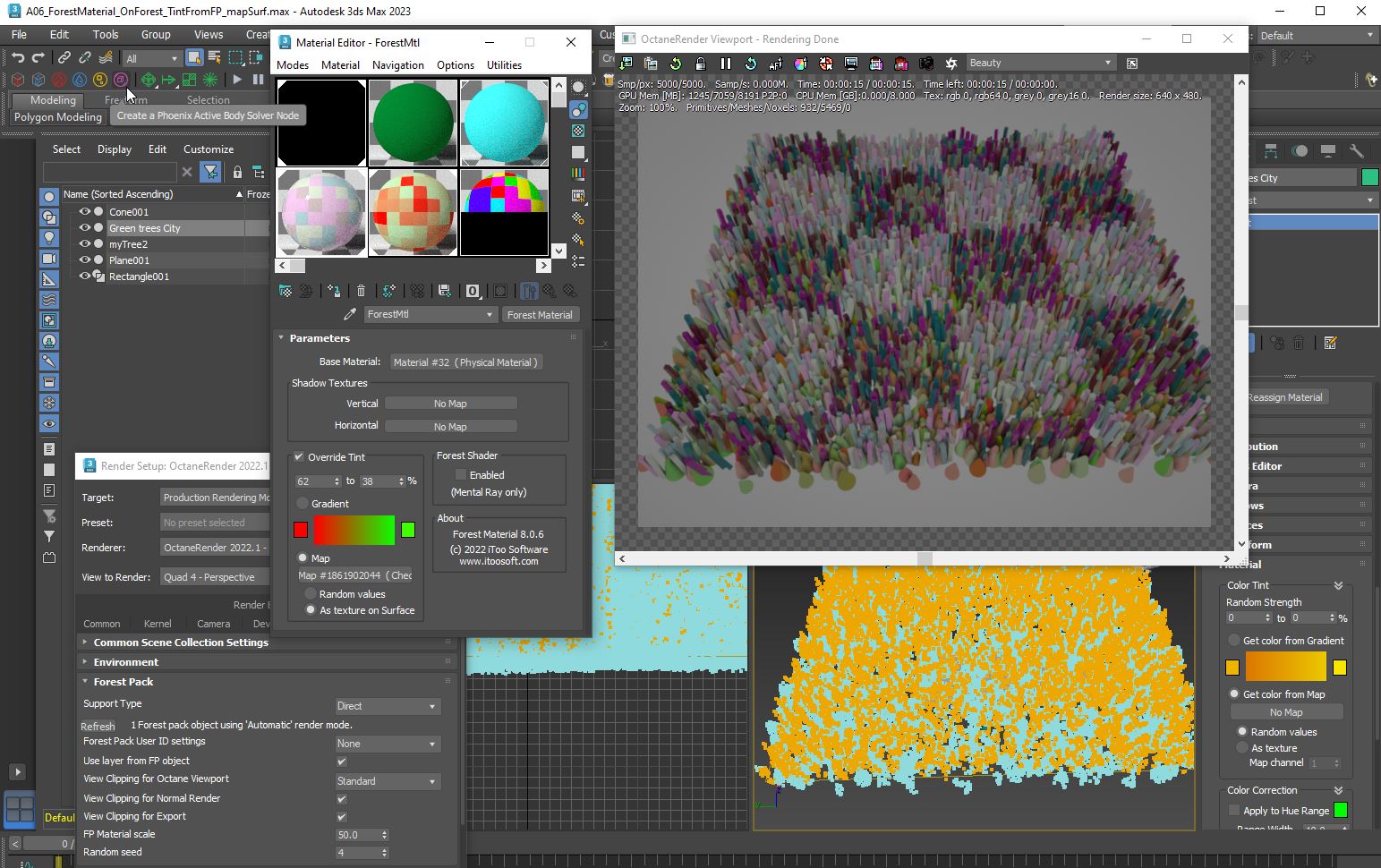
Task: Open Forest Pack User ID settings dropdown
Action: coord(388,745)
